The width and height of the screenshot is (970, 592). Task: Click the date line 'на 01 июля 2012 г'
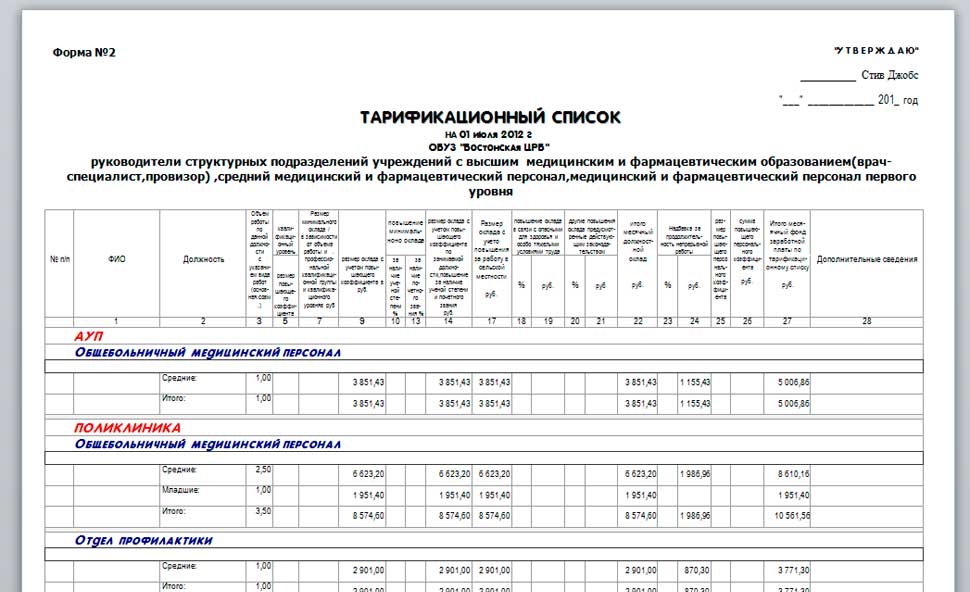[x=488, y=134]
